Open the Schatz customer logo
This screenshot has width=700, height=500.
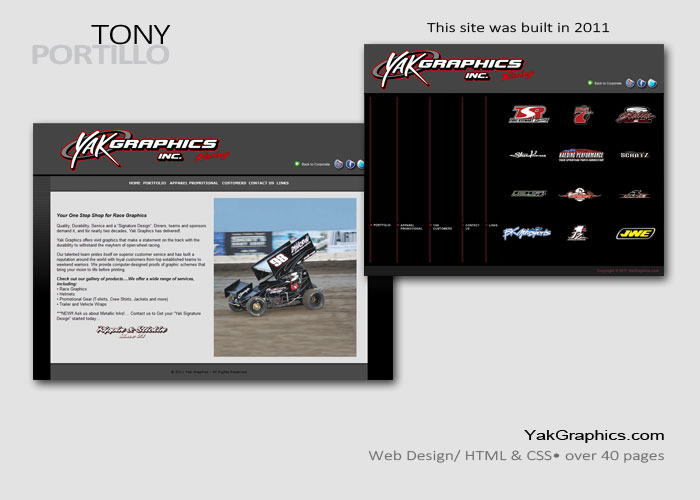(x=634, y=155)
